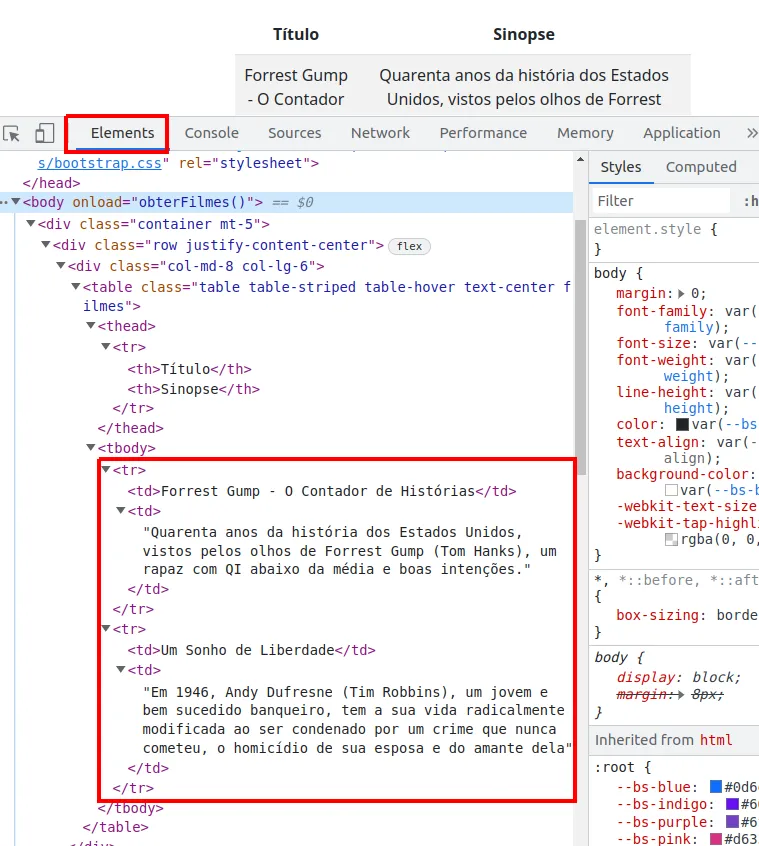This screenshot has width=759, height=846.
Task: Click the Quarenta anos synopsis cell on page
Action: click(524, 87)
